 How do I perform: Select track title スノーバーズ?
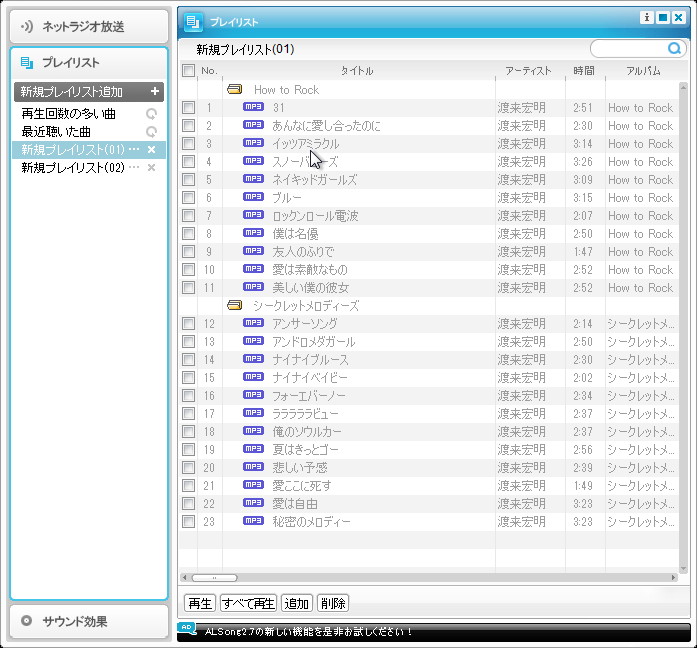pyautogui.click(x=305, y=162)
